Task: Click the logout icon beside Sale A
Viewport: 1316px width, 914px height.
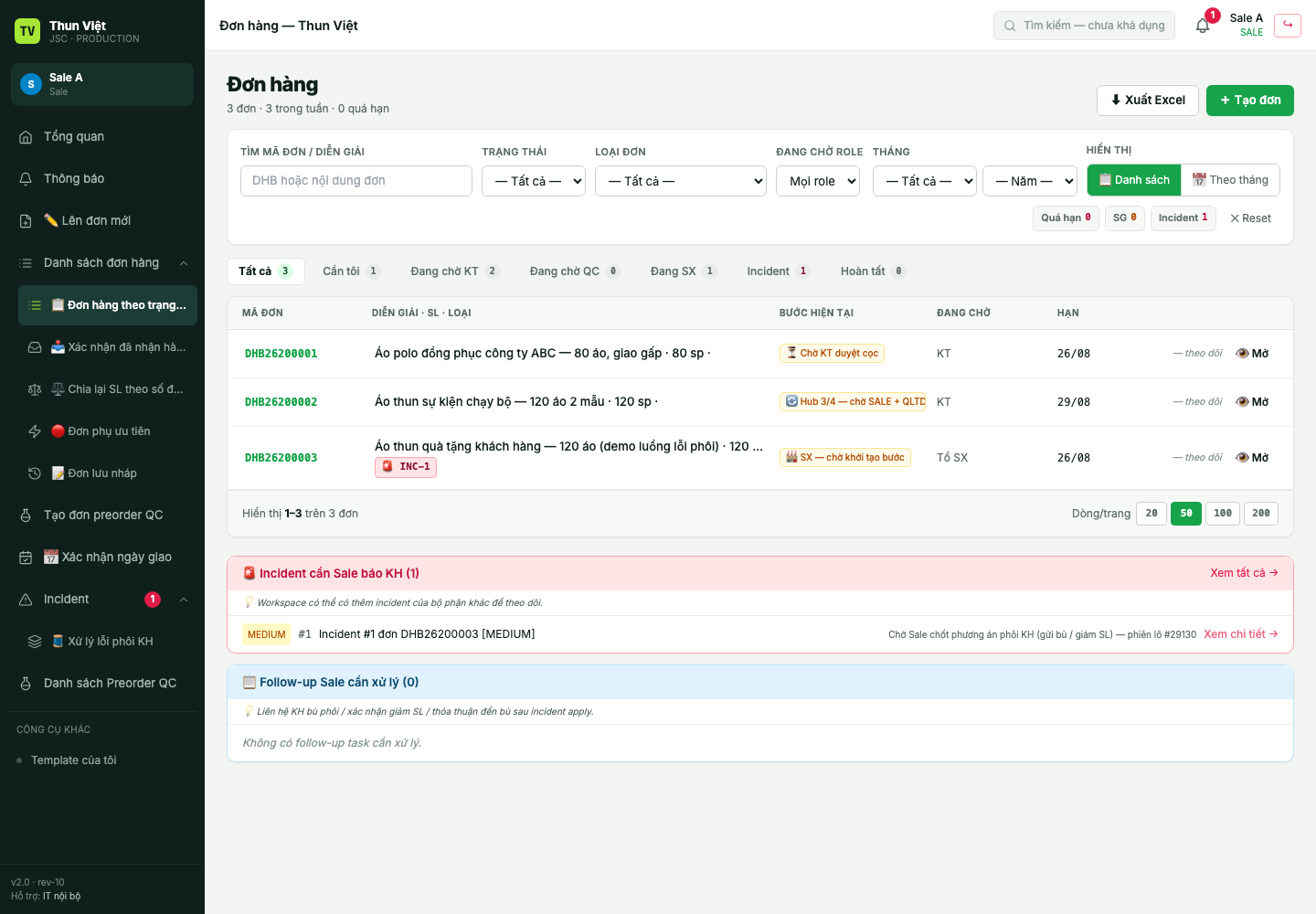Action: (x=1288, y=25)
